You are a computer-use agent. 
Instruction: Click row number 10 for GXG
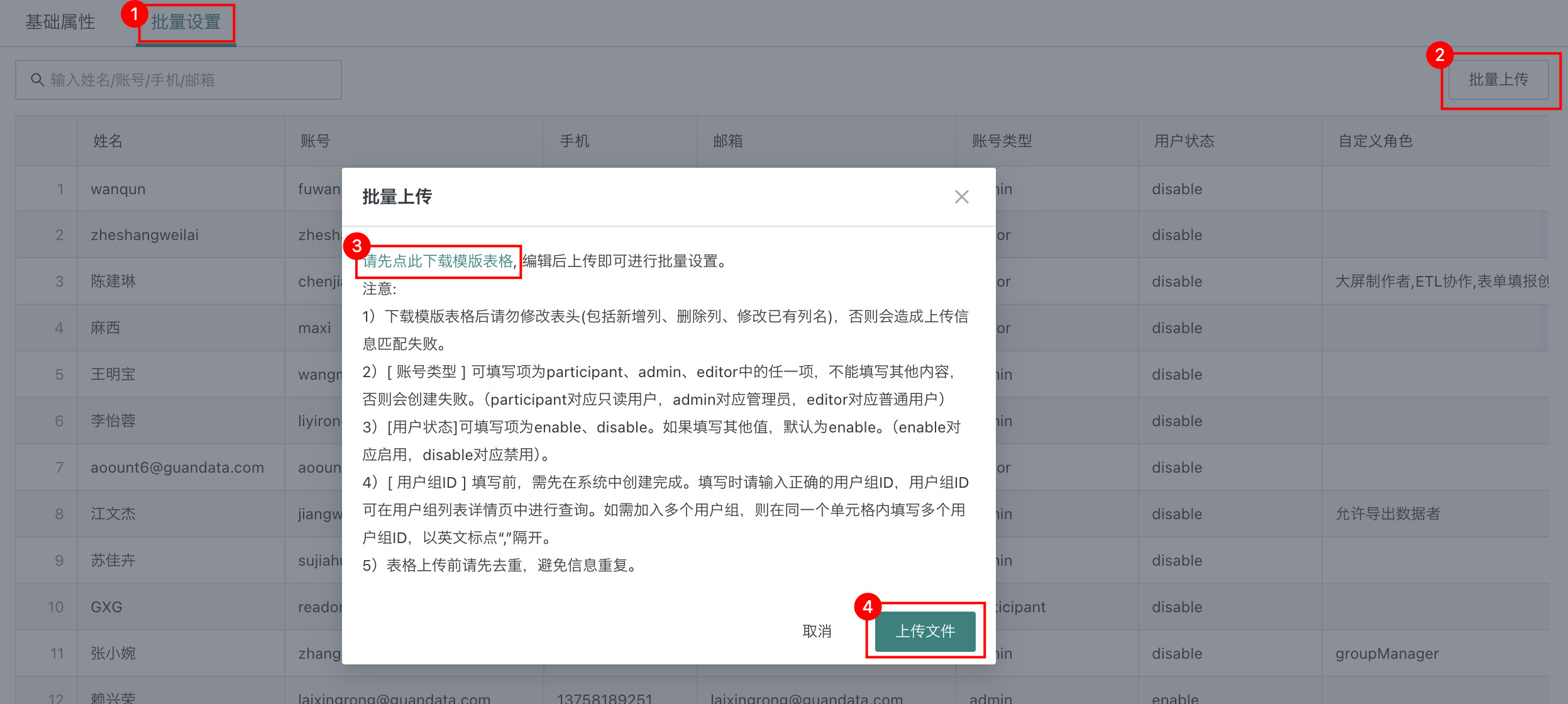point(55,607)
